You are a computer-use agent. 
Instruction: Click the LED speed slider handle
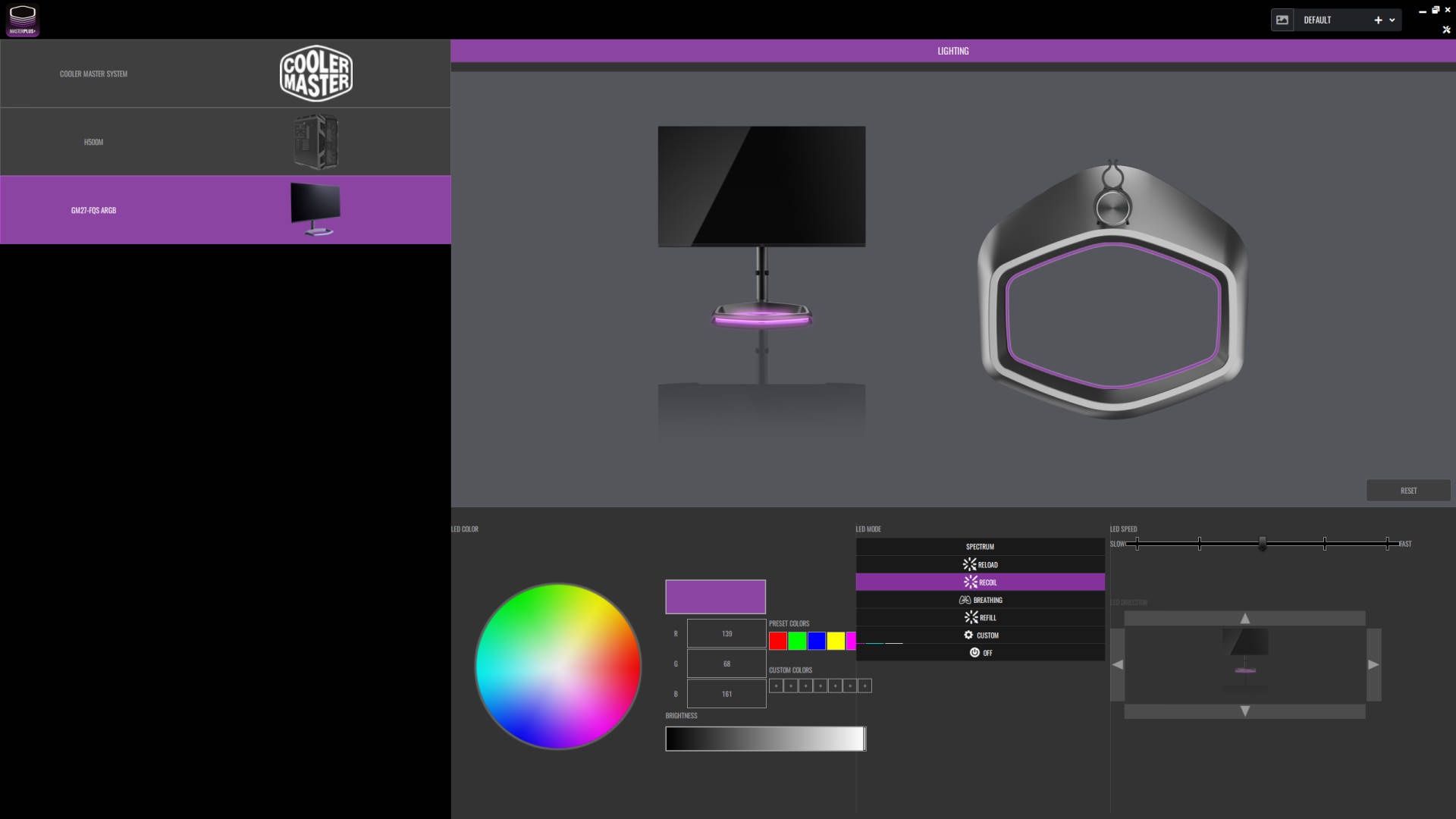[1263, 544]
